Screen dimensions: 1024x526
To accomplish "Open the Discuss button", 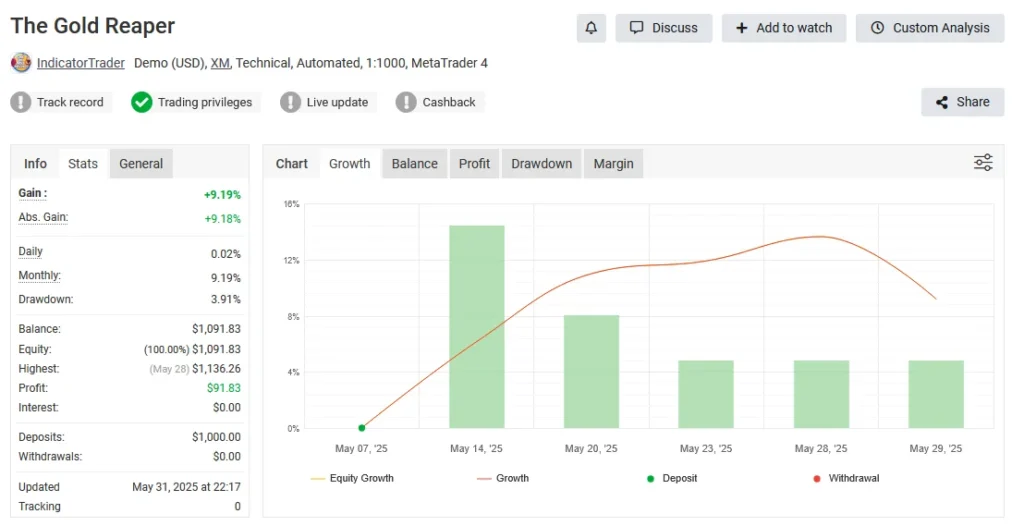I will (x=664, y=28).
